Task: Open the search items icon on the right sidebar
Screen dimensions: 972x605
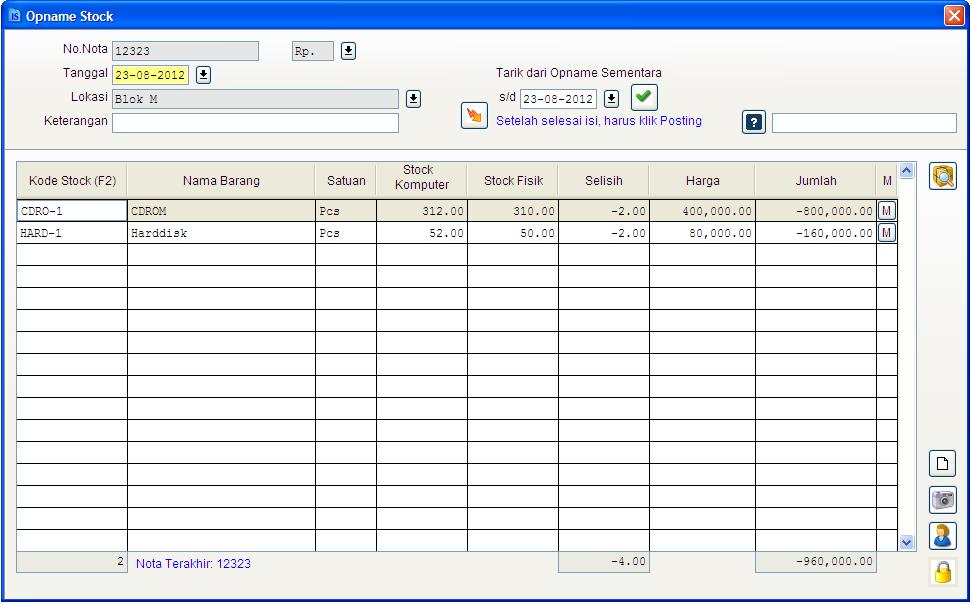Action: click(941, 176)
